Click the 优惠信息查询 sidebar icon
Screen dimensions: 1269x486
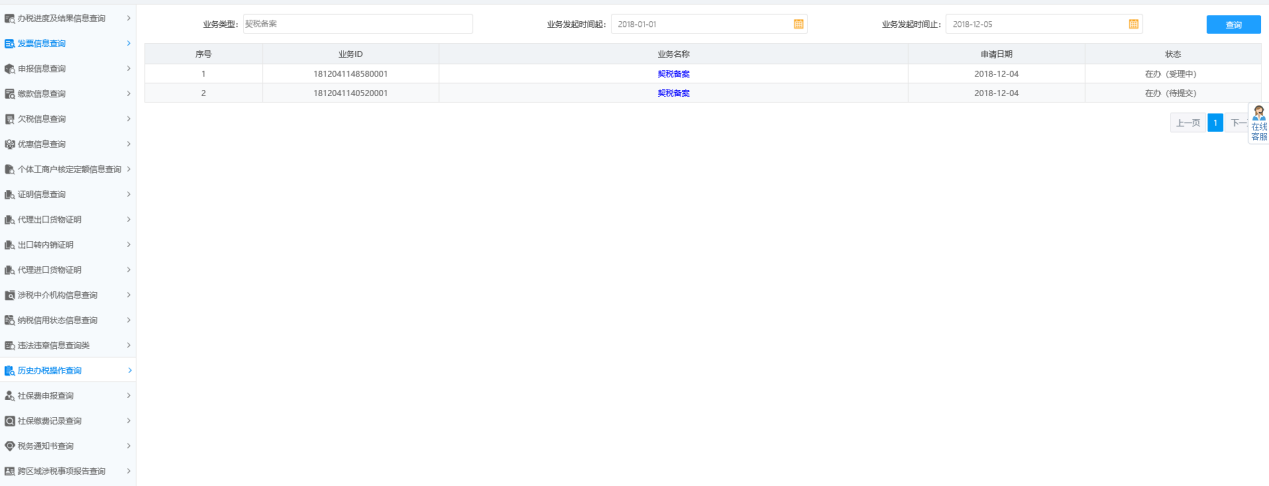(9, 144)
